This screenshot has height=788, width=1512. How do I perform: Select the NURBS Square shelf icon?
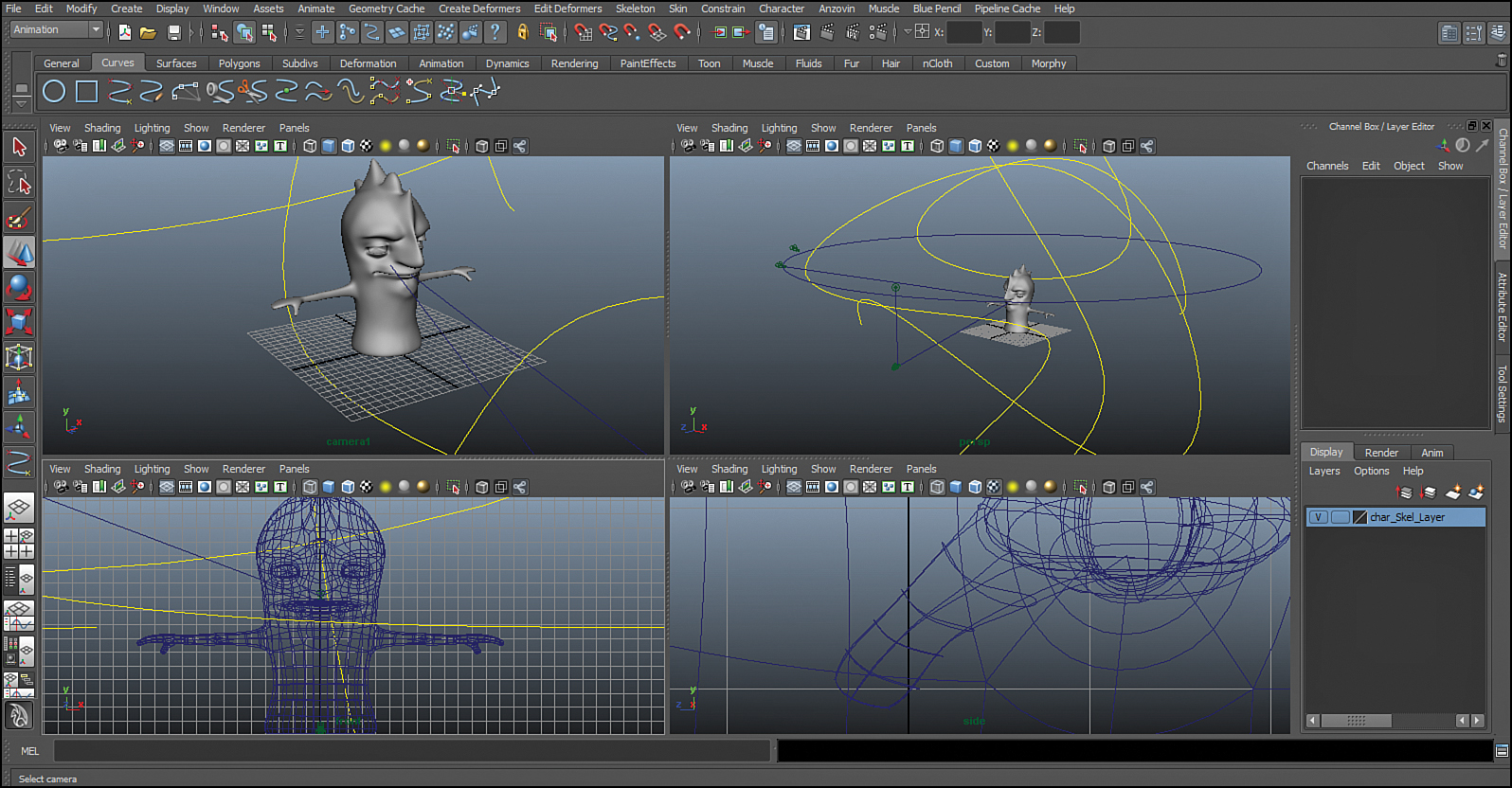87,91
